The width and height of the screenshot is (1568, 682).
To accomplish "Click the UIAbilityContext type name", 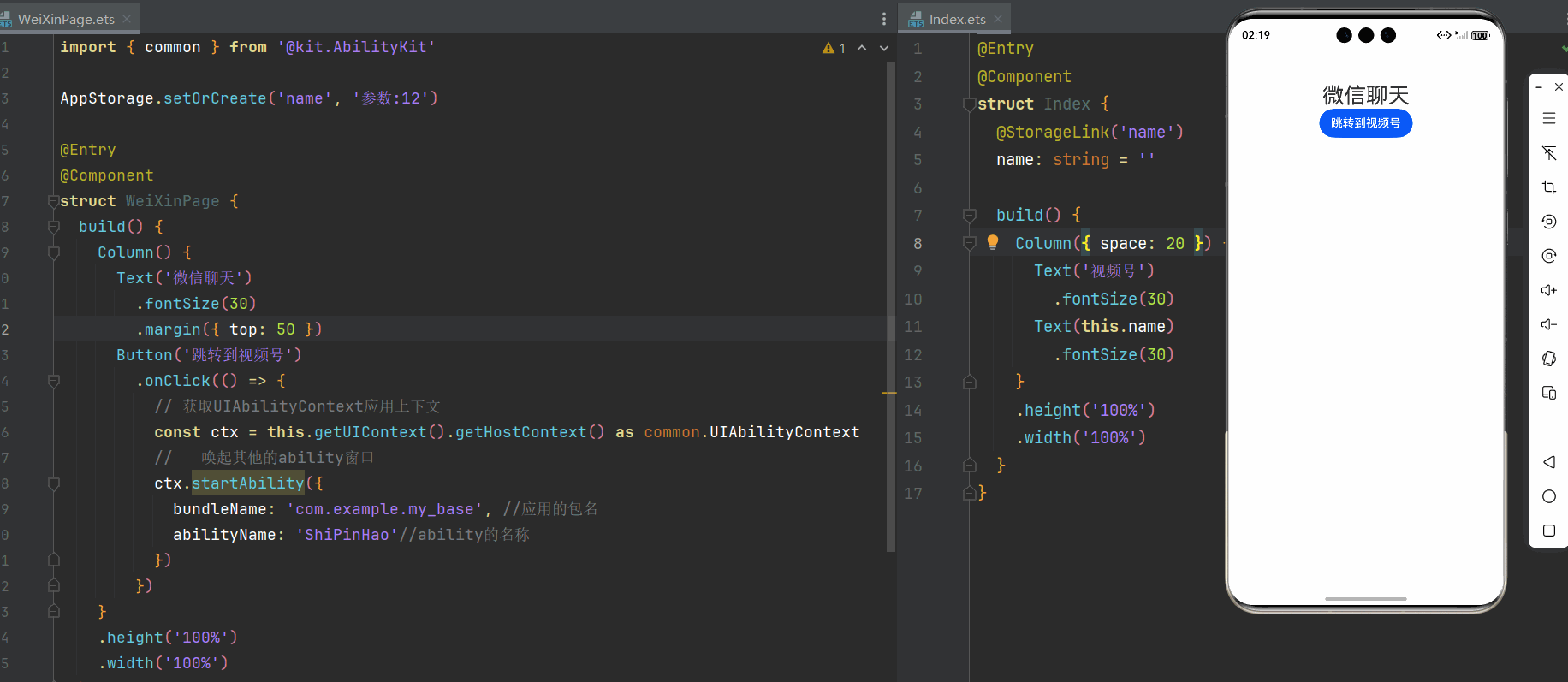I will (784, 432).
